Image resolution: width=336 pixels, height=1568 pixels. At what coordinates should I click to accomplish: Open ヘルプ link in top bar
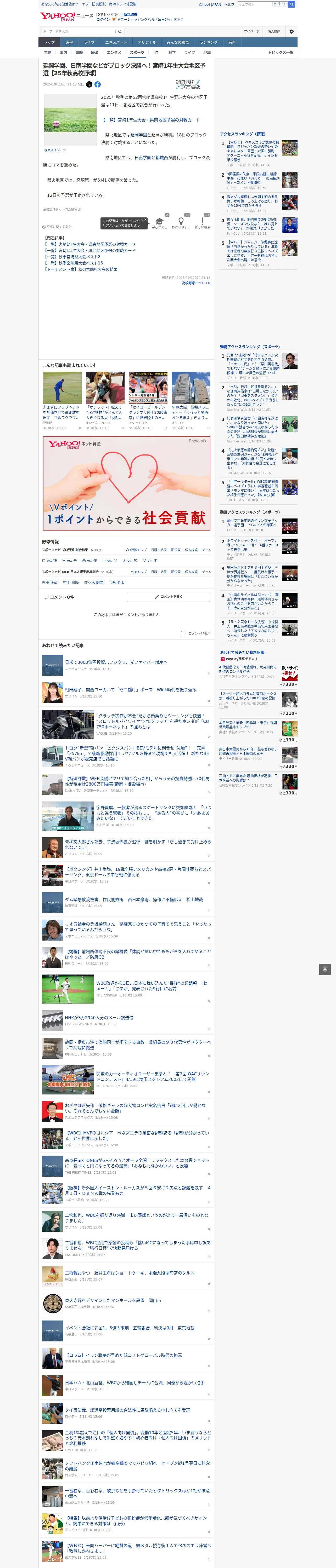pos(229,4)
